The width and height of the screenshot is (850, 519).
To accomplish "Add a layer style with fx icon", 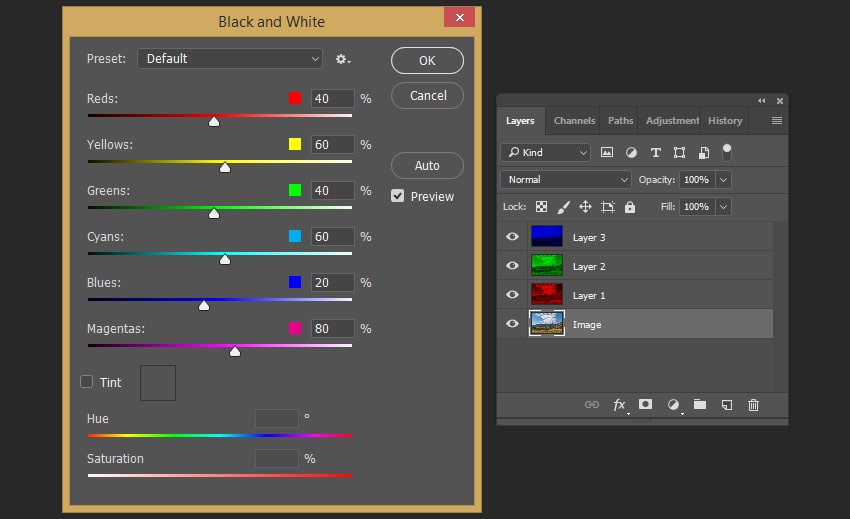I will coord(619,405).
